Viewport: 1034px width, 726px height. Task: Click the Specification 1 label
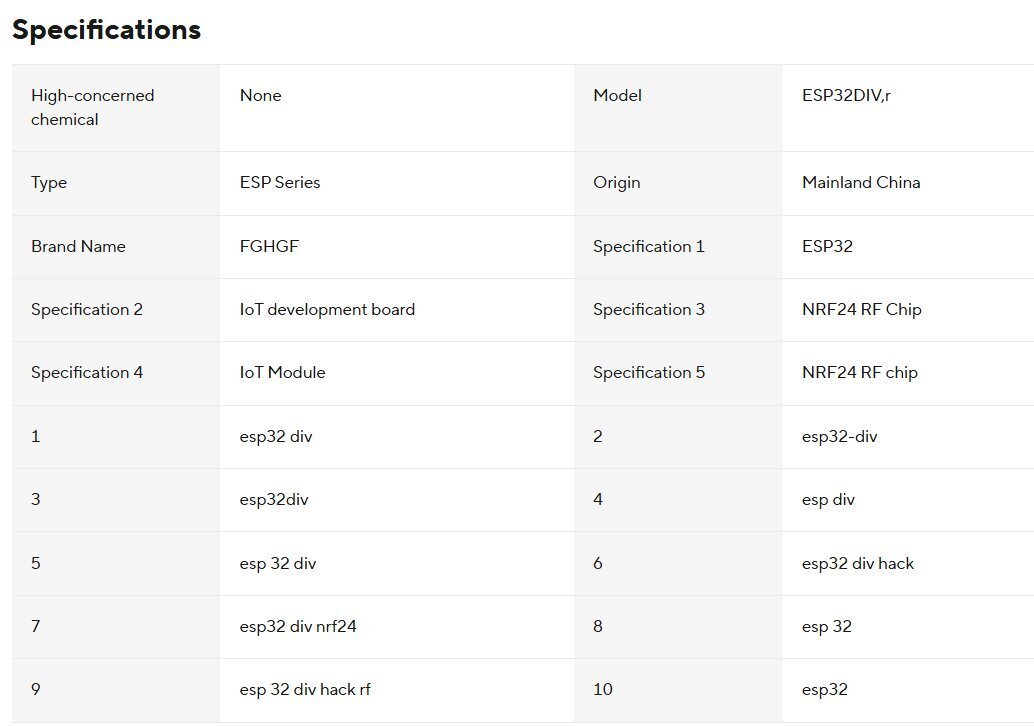648,246
